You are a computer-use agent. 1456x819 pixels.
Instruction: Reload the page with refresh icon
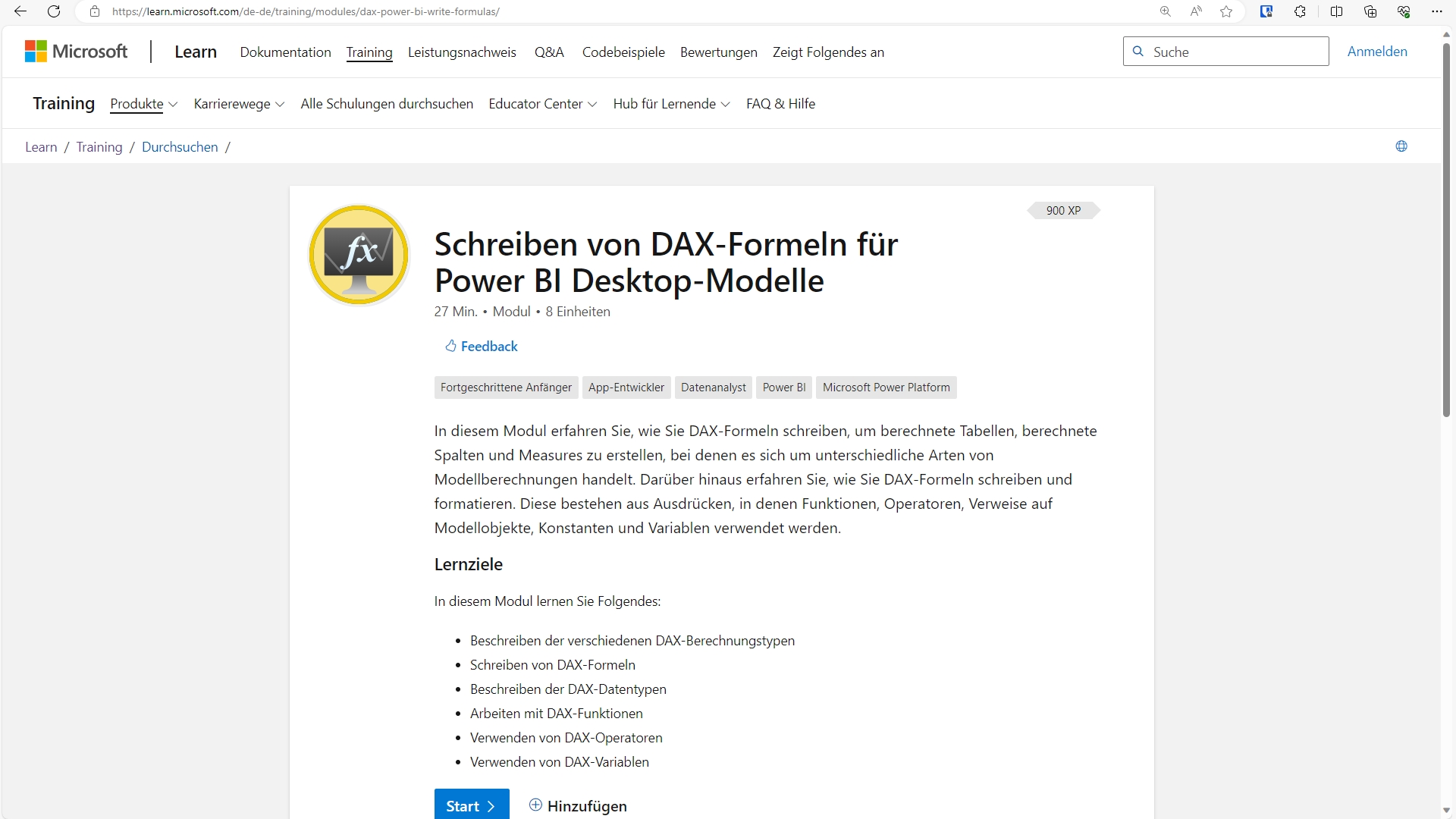(54, 11)
